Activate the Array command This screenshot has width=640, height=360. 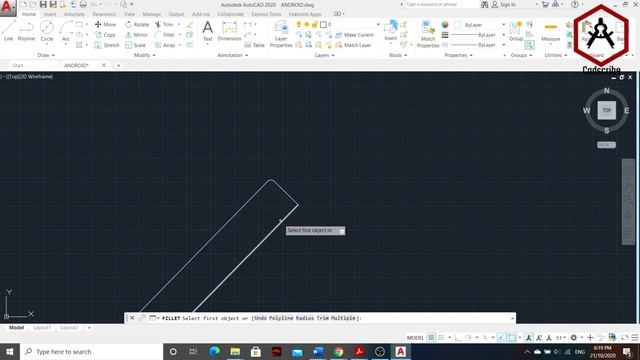click(165, 45)
